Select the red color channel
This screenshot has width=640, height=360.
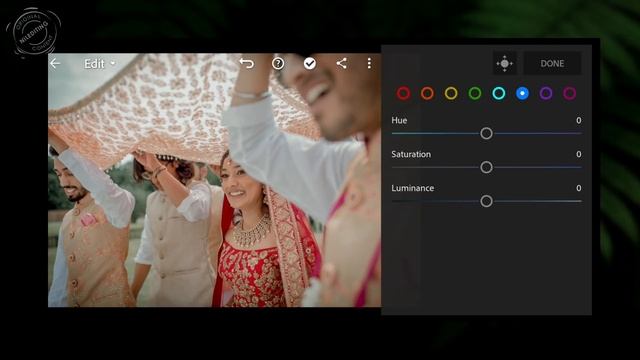coord(403,93)
